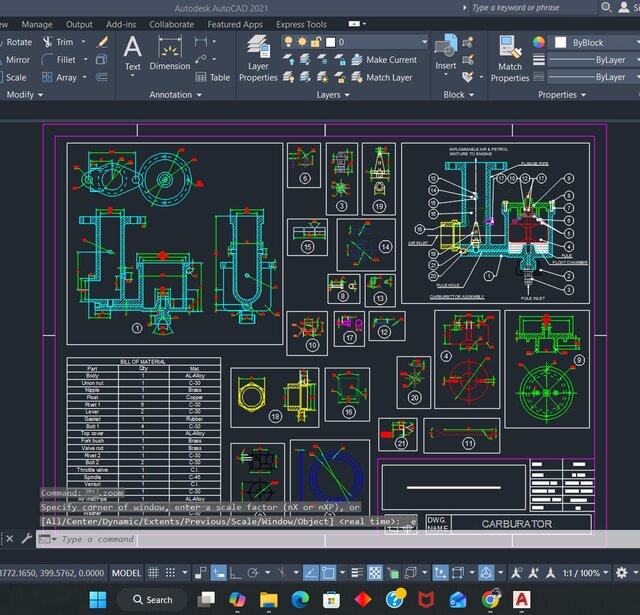
Task: Click the Thaw All Layers sun icon
Action: pyautogui.click(x=322, y=77)
